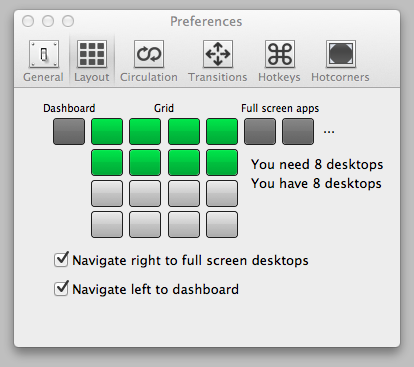Image resolution: width=414 pixels, height=367 pixels.
Task: Click the 'Dashboard' label
Action: 69,108
